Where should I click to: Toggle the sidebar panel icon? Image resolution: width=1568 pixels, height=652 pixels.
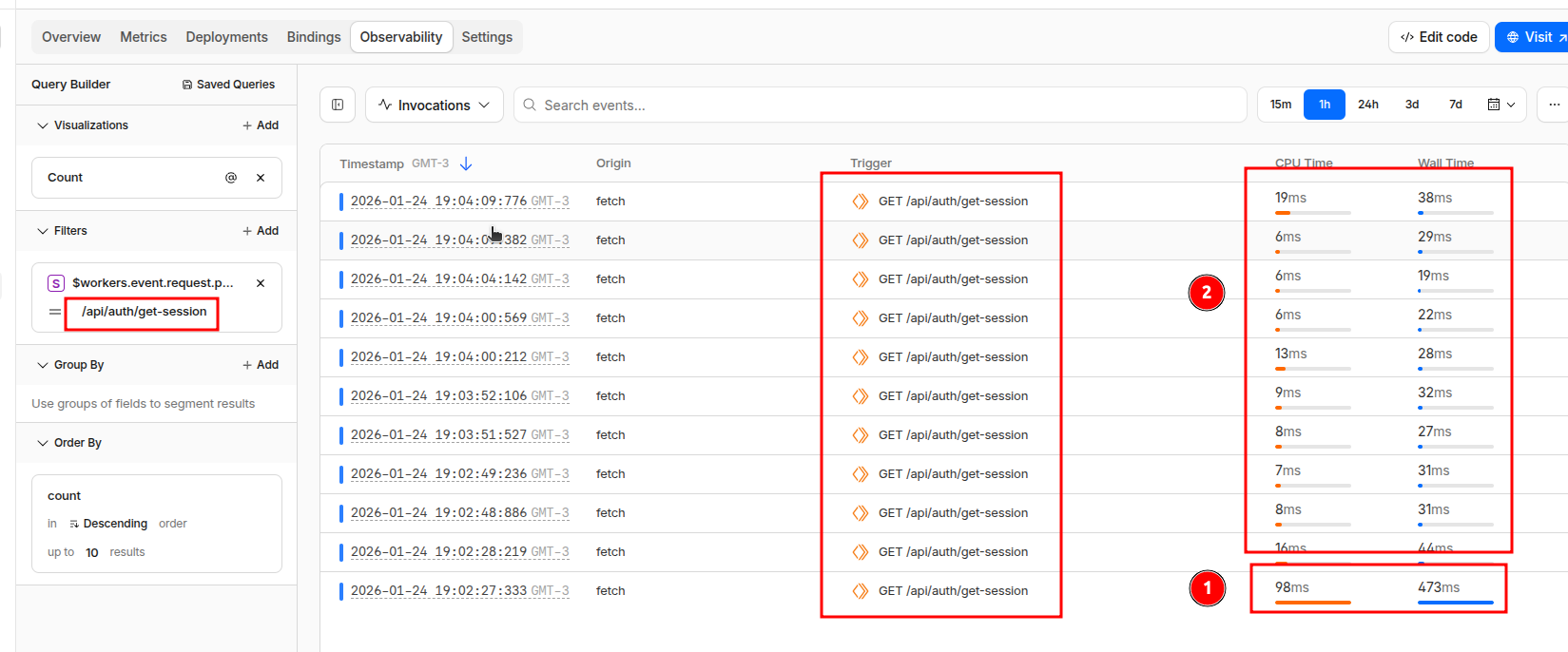click(x=338, y=105)
